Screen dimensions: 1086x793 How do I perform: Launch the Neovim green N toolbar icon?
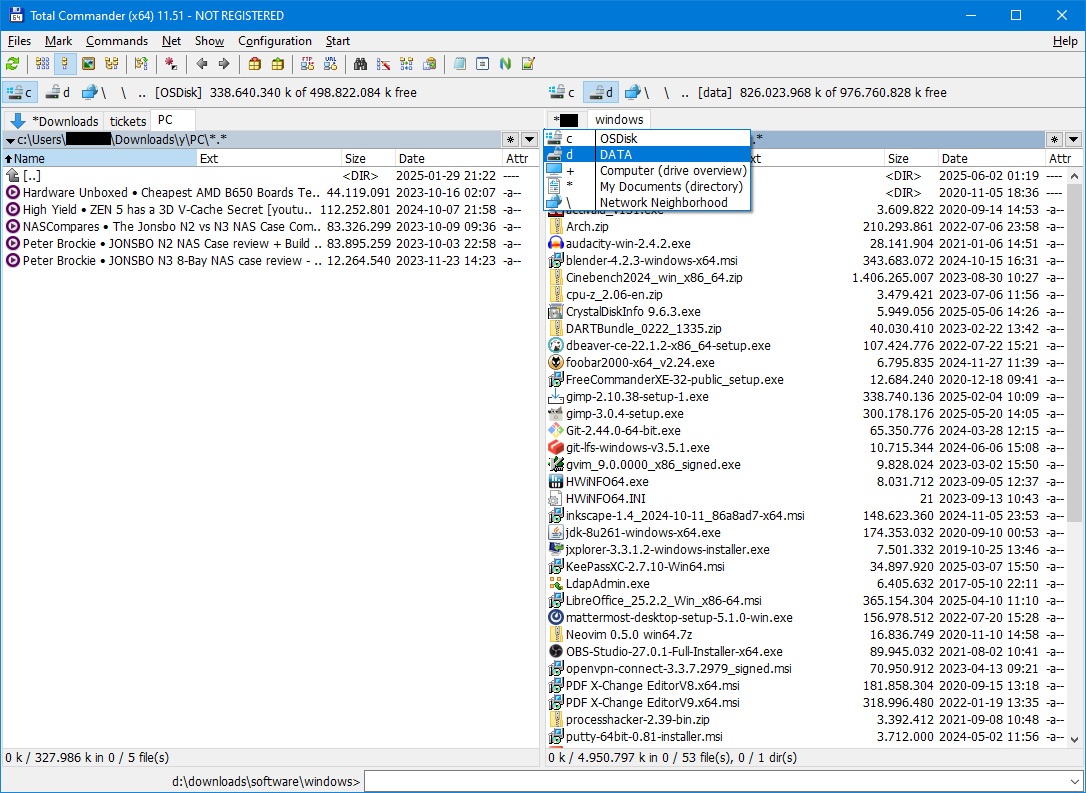506,64
